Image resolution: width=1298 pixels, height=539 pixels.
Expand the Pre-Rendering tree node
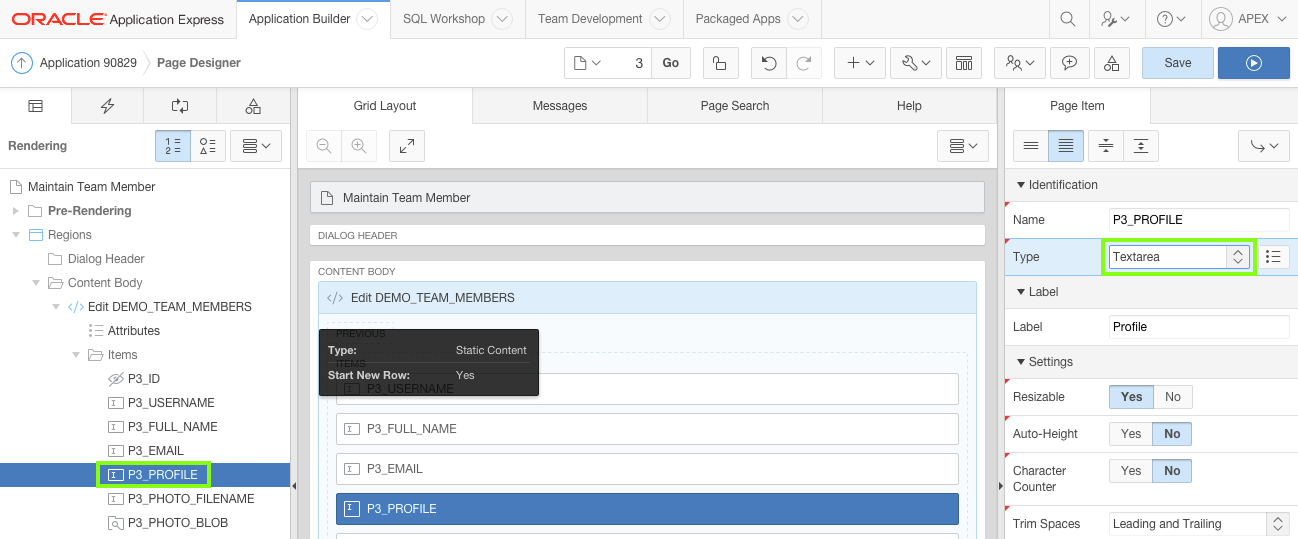pos(15,211)
